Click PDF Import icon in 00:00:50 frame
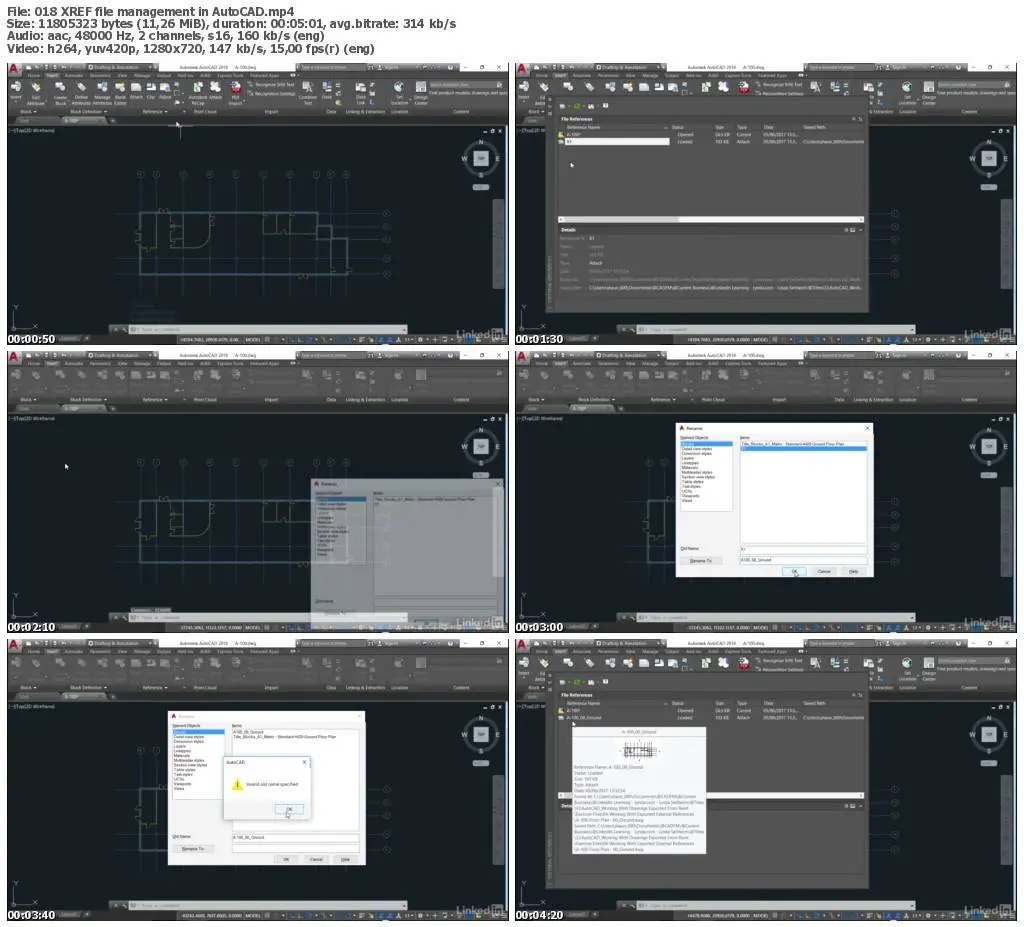This screenshot has height=927, width=1024. click(x=235, y=88)
